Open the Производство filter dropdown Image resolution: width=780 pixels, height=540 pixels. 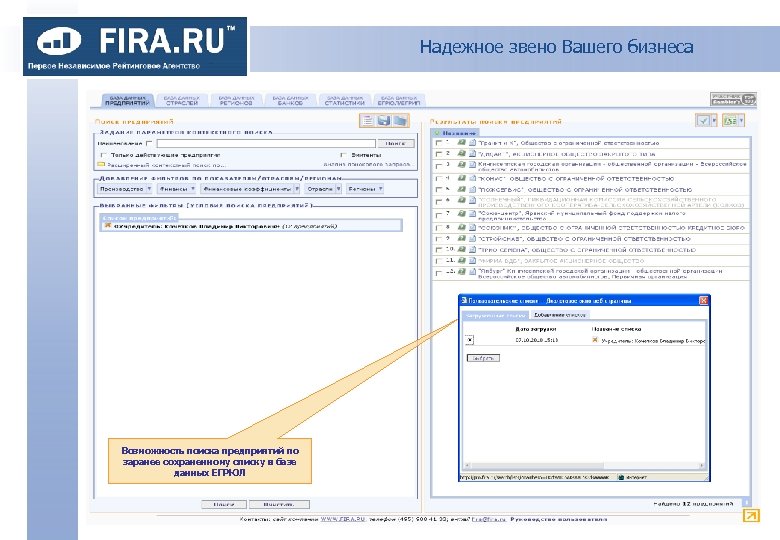(x=125, y=189)
